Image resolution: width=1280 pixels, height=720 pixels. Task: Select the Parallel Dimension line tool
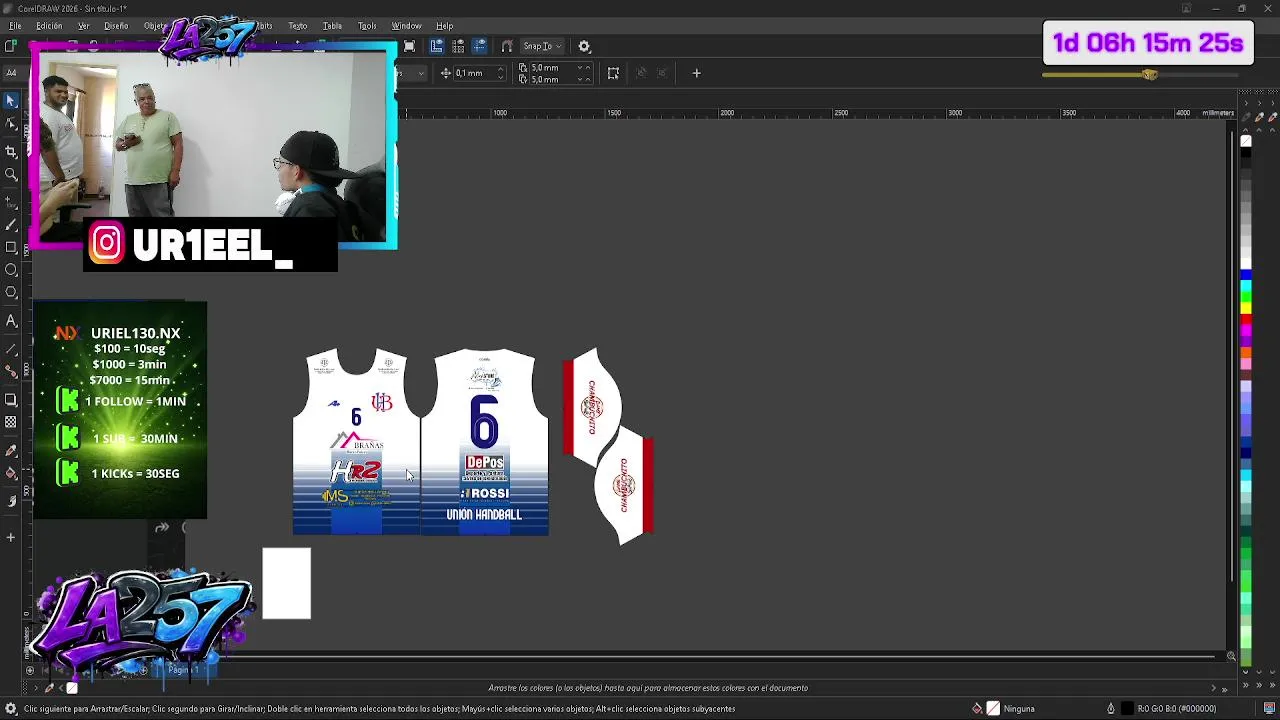pos(11,349)
